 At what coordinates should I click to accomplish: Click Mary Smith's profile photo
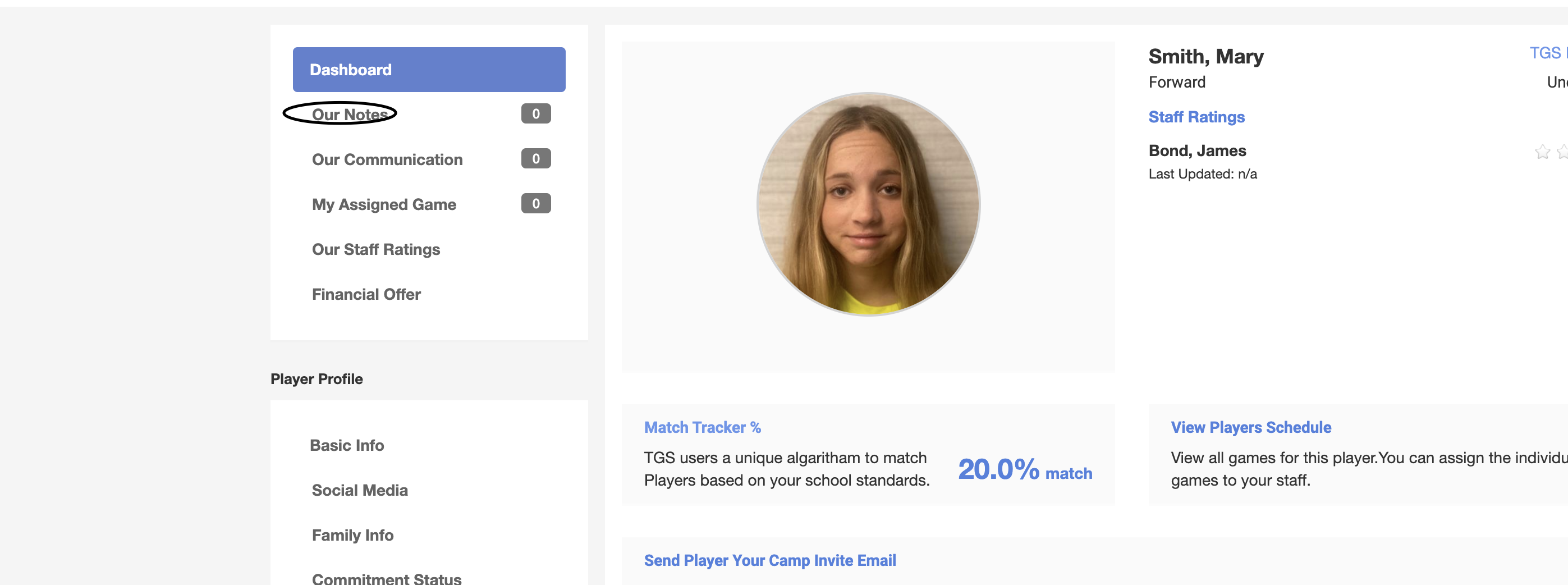click(868, 204)
